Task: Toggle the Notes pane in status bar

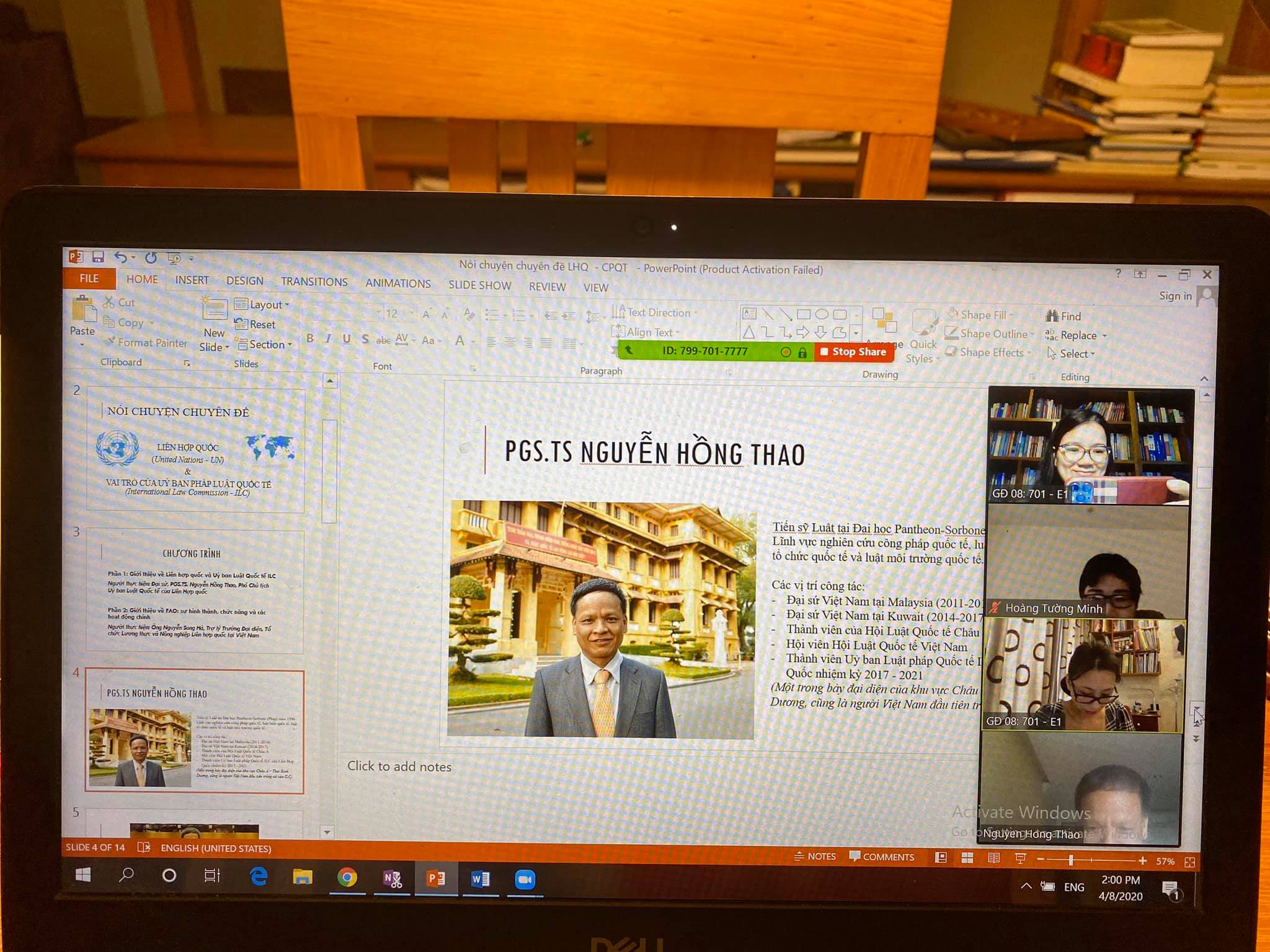Action: (815, 856)
